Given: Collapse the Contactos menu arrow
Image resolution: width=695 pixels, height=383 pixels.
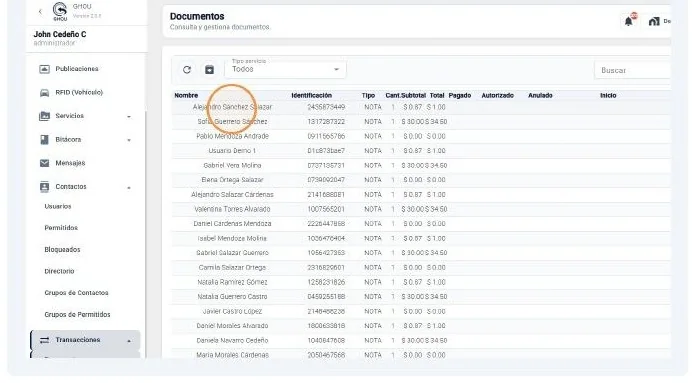Looking at the screenshot, I should coord(129,188).
